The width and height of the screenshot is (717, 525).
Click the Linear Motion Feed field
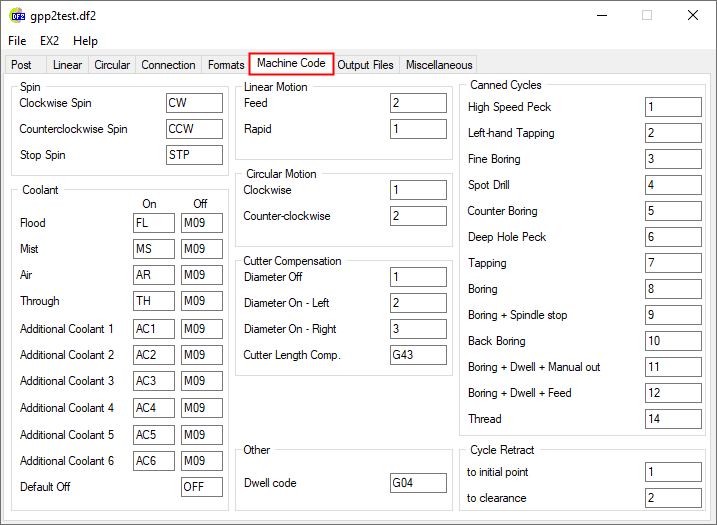(418, 103)
